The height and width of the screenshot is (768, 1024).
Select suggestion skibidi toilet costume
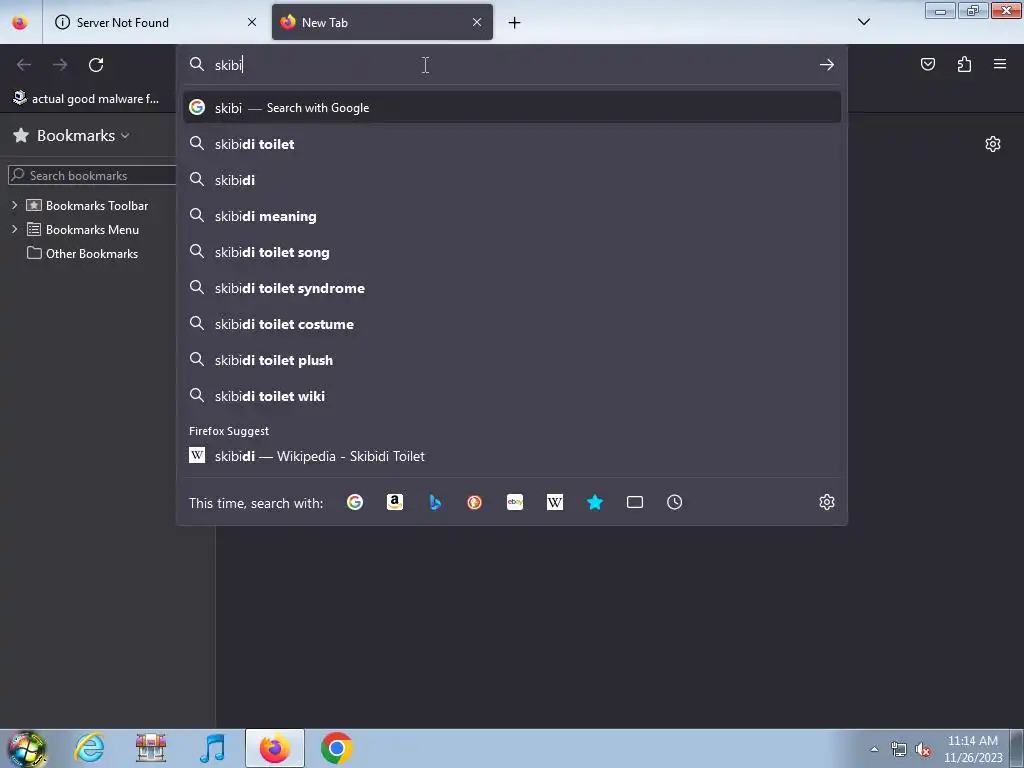pyautogui.click(x=512, y=324)
